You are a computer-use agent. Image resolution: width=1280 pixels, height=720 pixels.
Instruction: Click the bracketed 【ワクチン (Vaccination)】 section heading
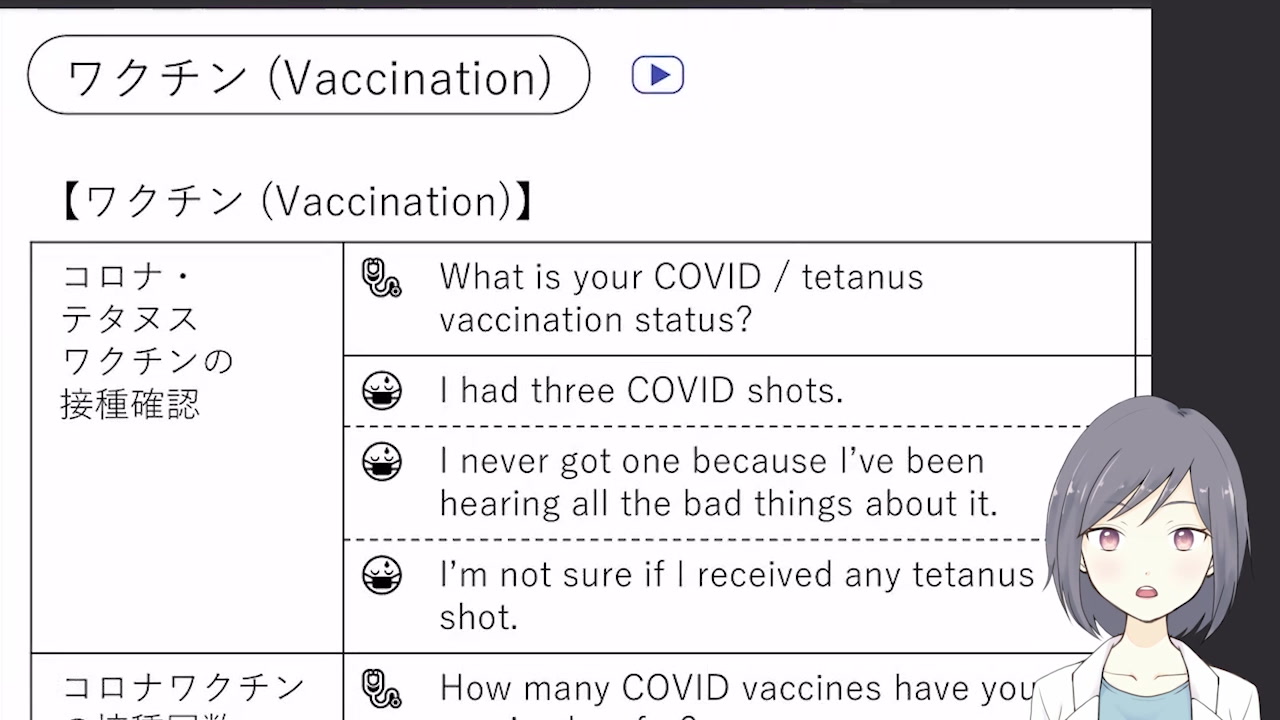coord(296,201)
